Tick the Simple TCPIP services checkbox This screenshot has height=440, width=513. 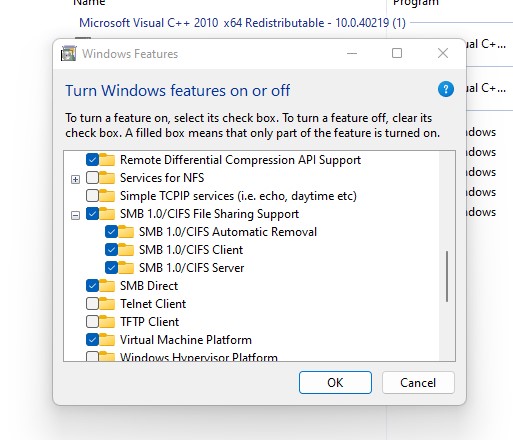[x=92, y=196]
